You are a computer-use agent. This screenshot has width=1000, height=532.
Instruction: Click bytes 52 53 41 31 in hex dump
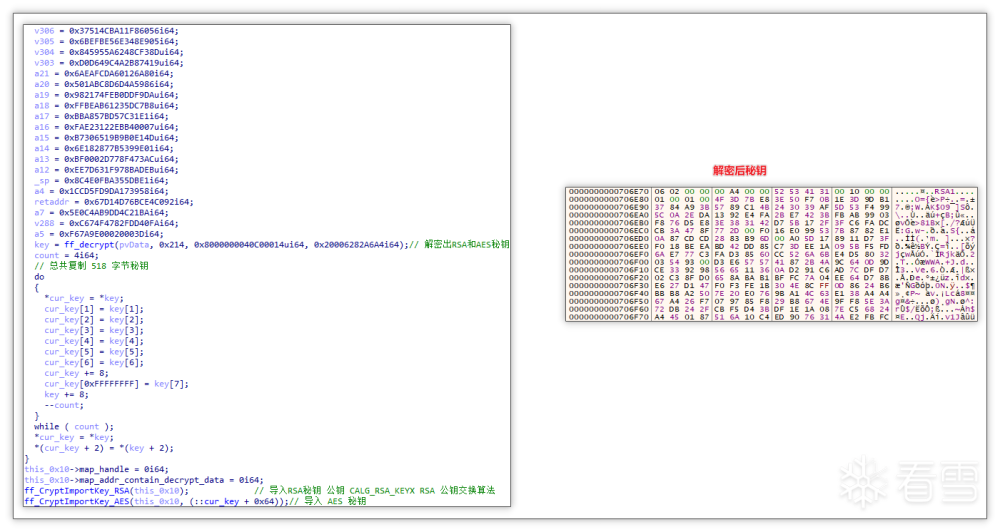802,191
